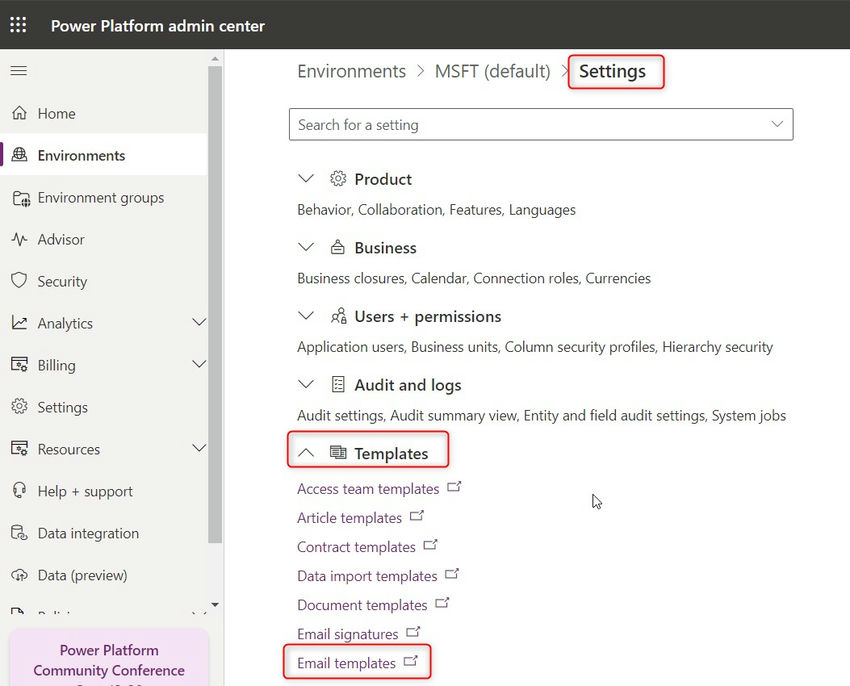Click the Security shield icon
The width and height of the screenshot is (850, 686).
tap(19, 281)
